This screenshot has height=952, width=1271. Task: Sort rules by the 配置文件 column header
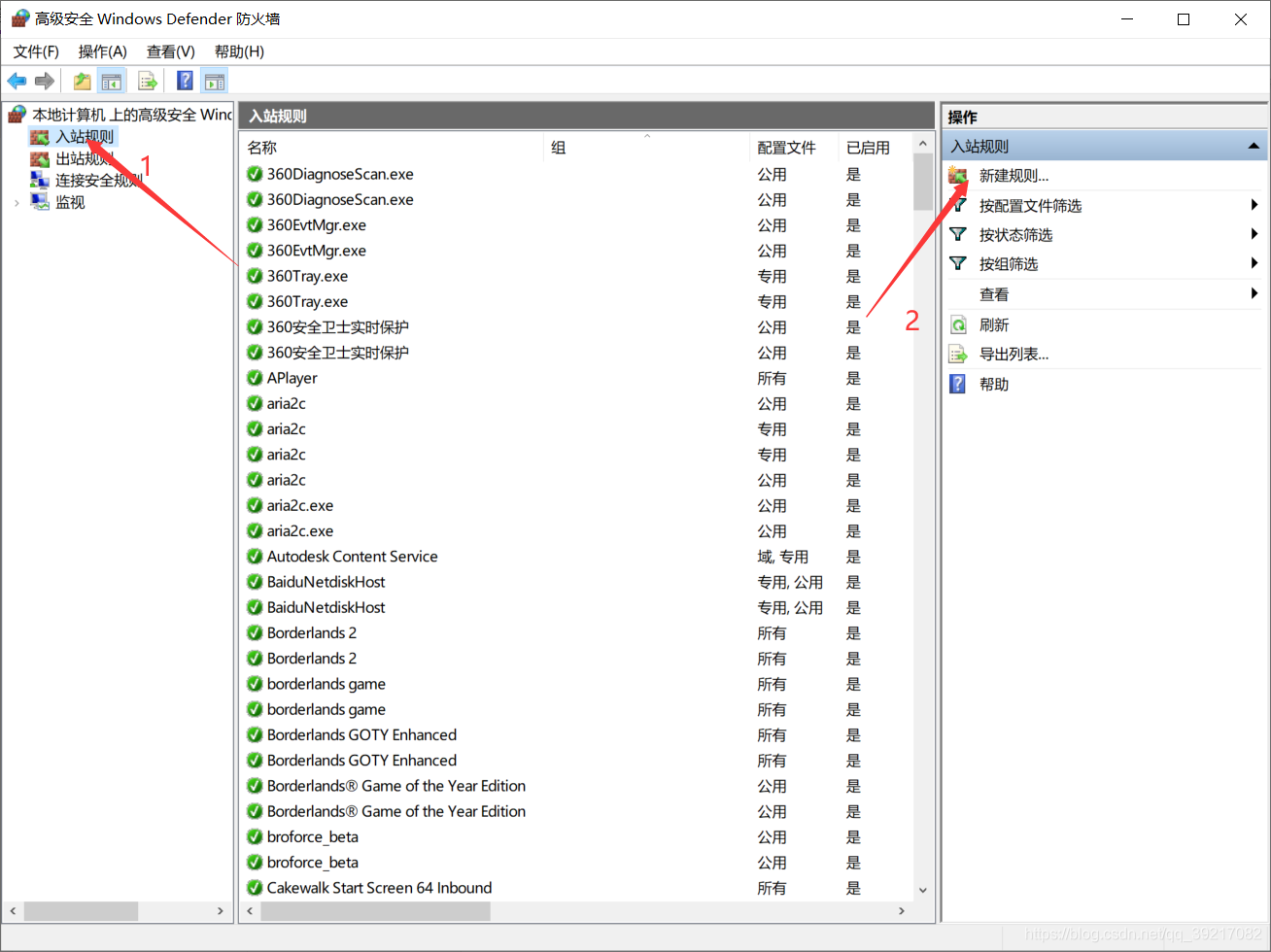[x=795, y=148]
